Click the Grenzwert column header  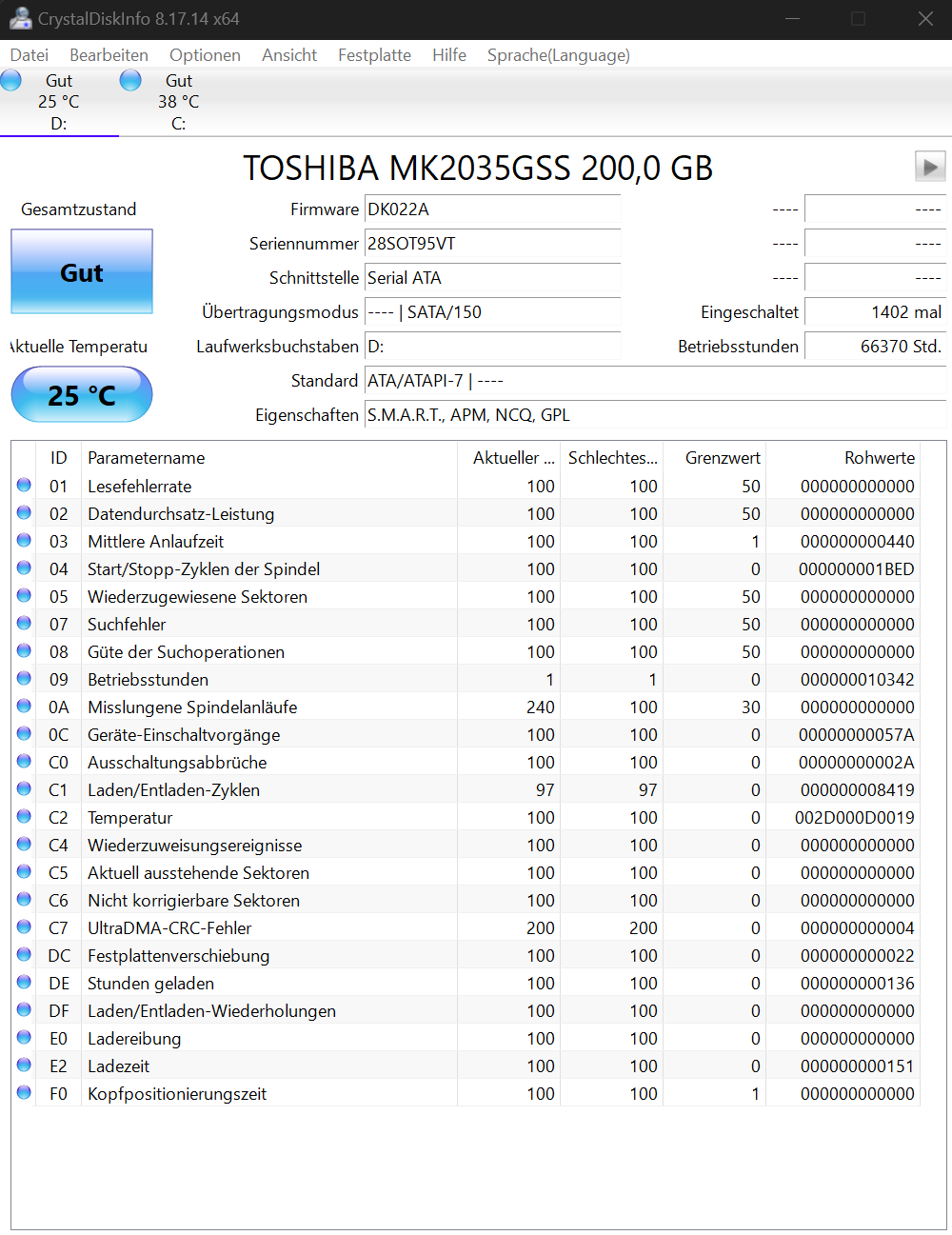715,458
